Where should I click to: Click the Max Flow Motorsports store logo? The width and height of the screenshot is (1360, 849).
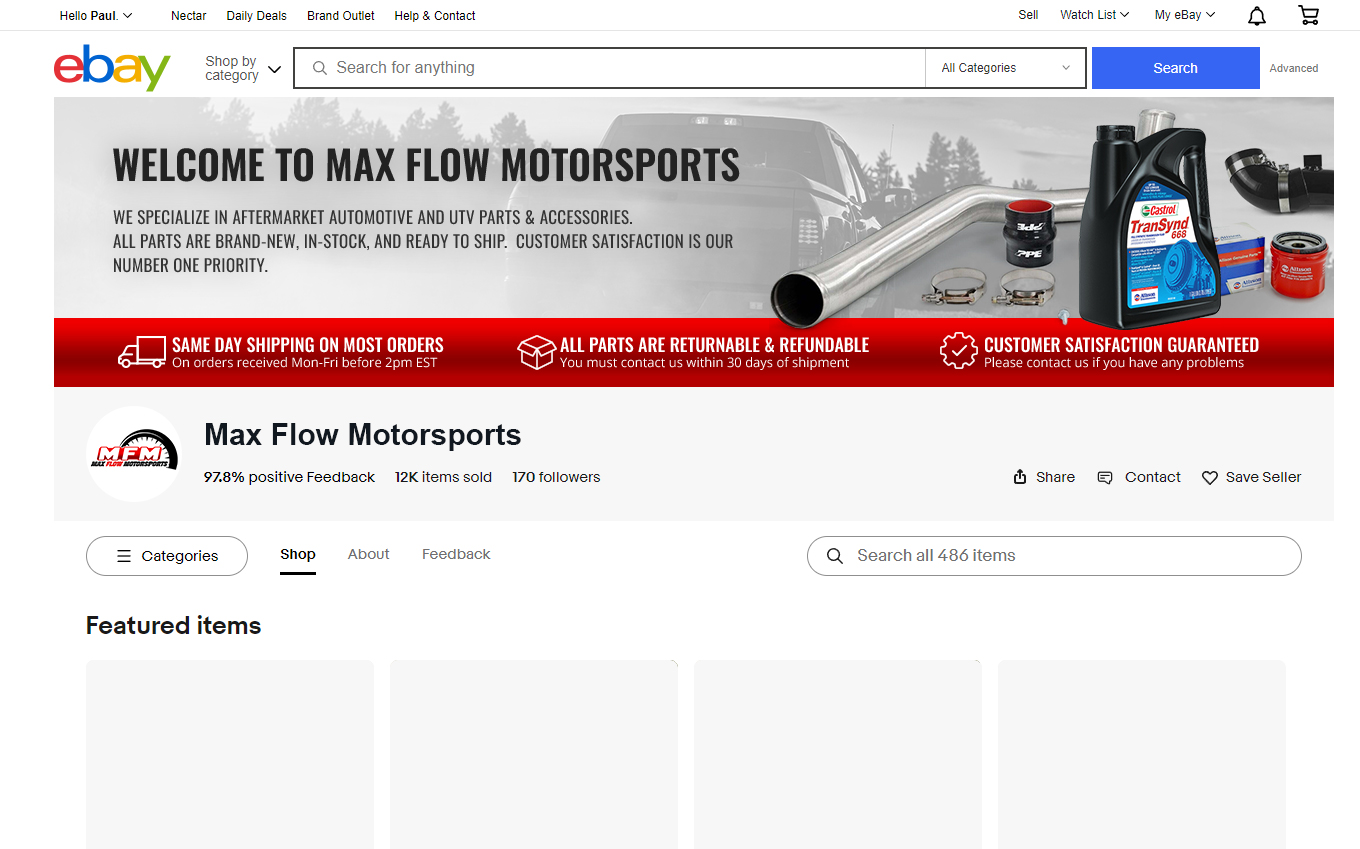(x=134, y=454)
